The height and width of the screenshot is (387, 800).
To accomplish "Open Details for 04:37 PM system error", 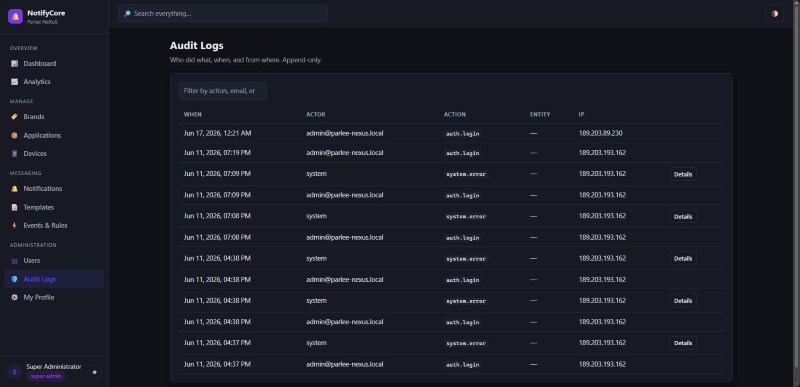I will tap(683, 343).
